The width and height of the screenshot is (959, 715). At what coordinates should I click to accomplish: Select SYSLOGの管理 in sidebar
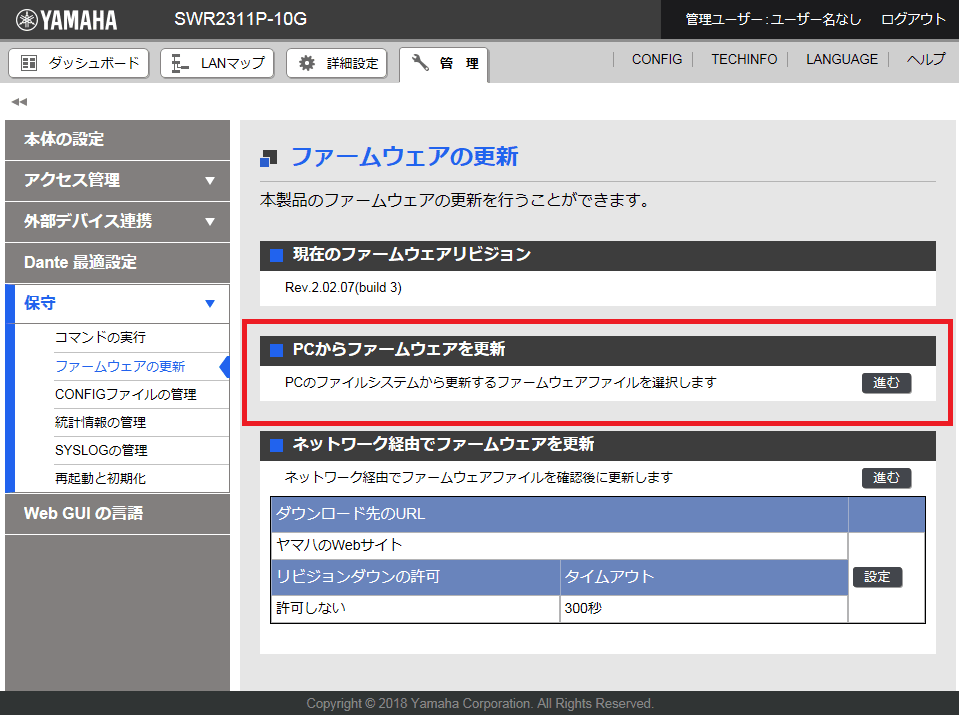click(101, 450)
